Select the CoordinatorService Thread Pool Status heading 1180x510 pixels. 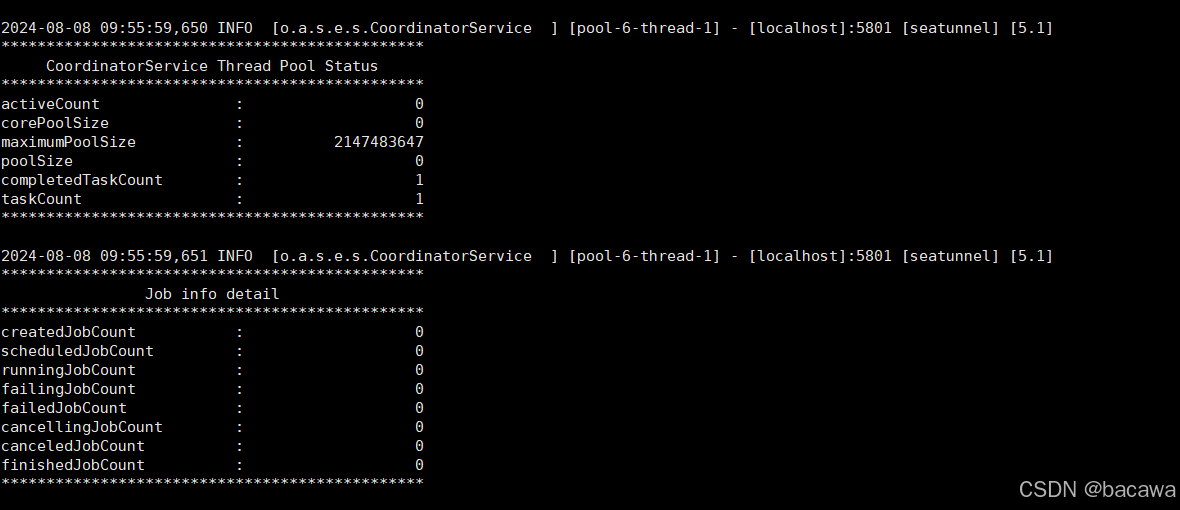click(x=211, y=66)
